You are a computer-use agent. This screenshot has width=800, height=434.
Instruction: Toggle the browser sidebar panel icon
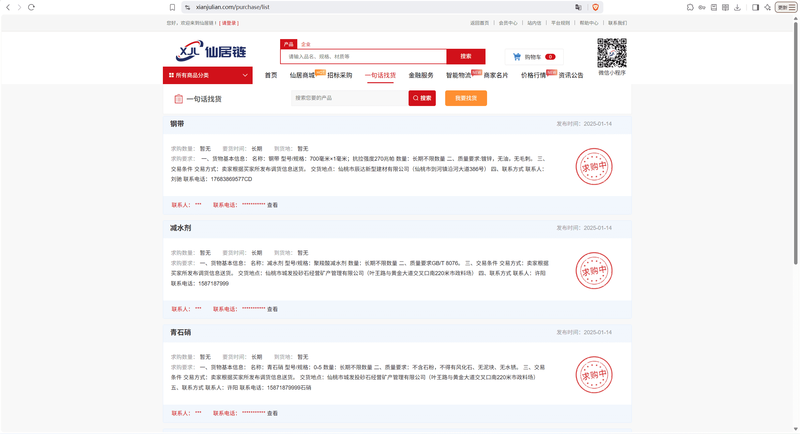756,7
